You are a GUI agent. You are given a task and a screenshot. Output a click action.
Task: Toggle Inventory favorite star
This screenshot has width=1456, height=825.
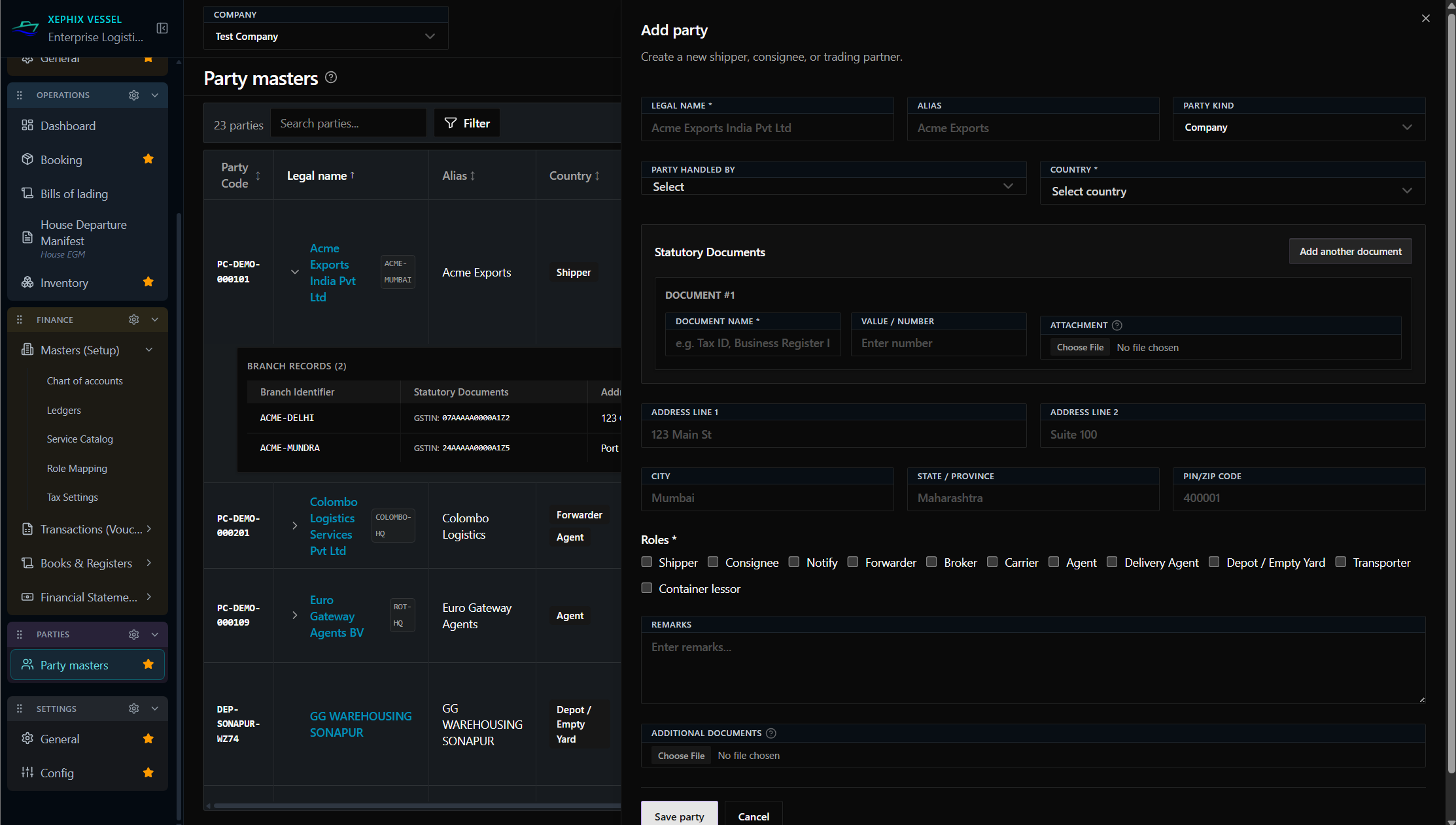(148, 282)
